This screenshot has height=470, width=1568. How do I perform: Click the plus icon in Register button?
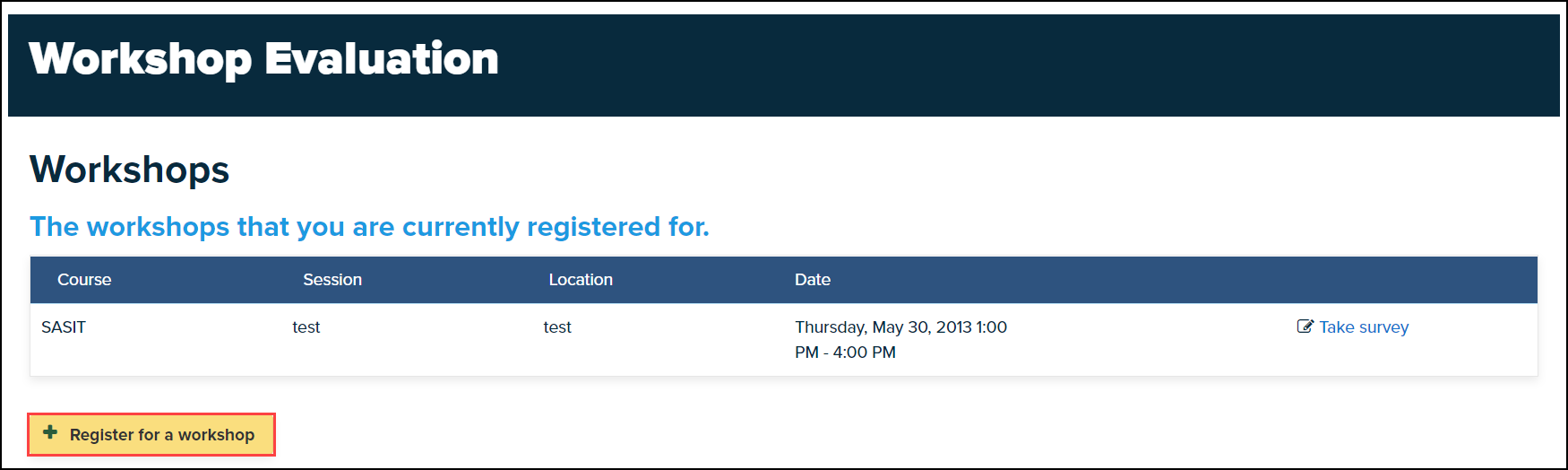50,433
